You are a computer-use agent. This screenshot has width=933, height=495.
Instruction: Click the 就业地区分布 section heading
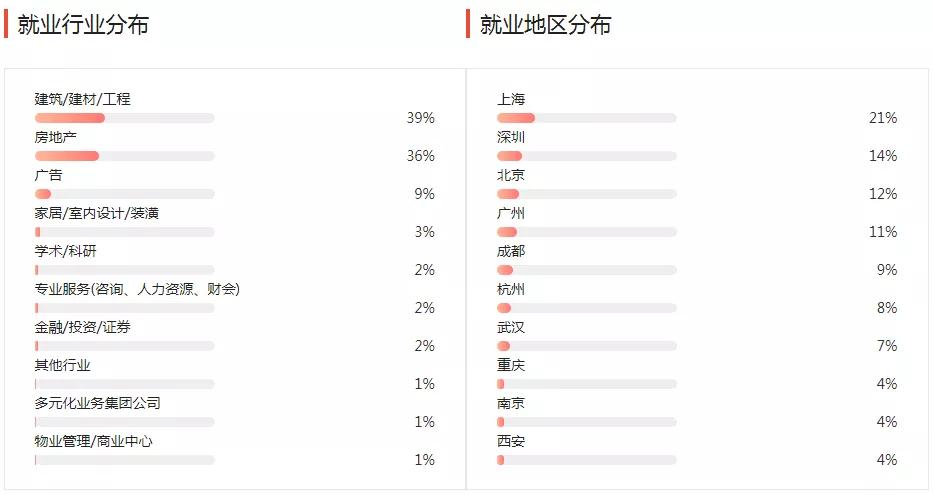coord(545,25)
